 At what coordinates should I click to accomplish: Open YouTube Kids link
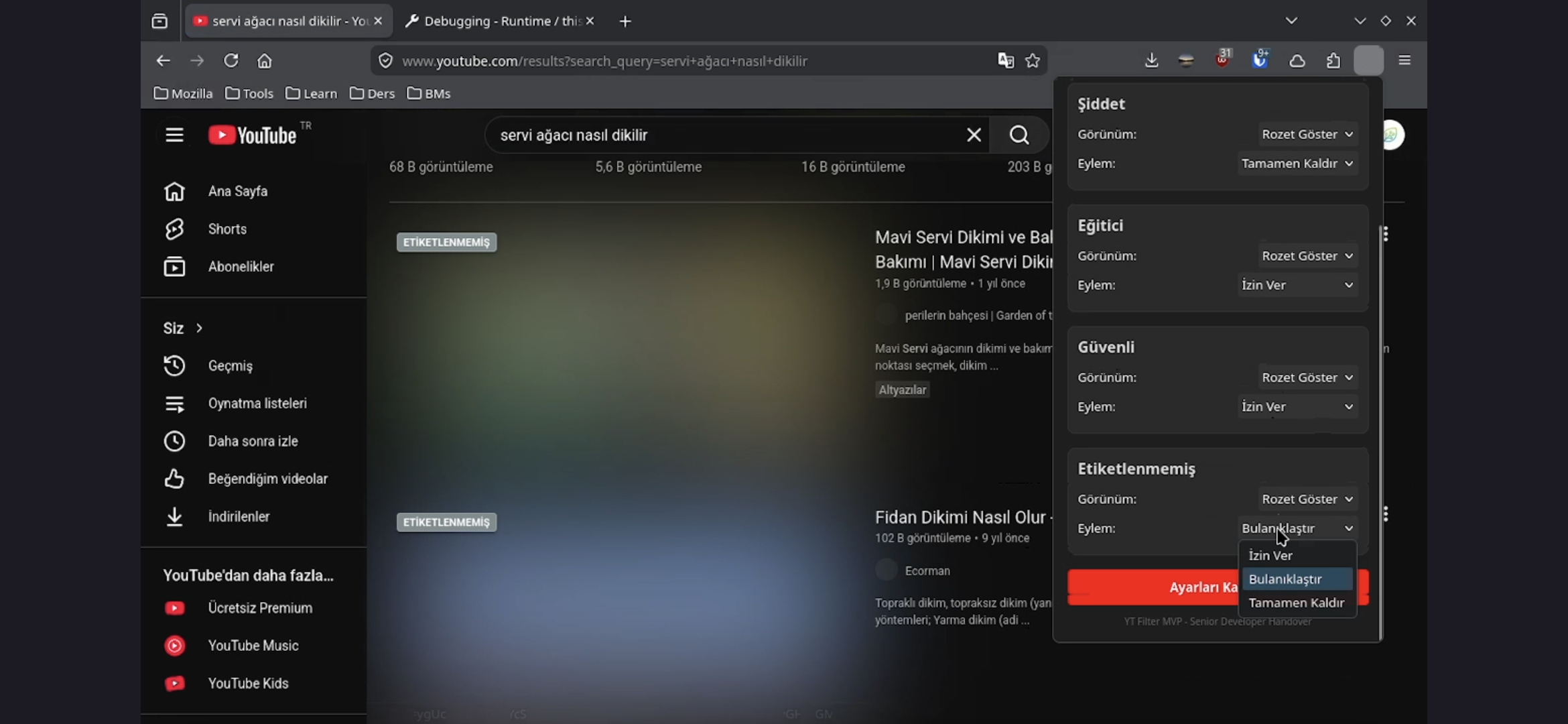click(x=253, y=683)
